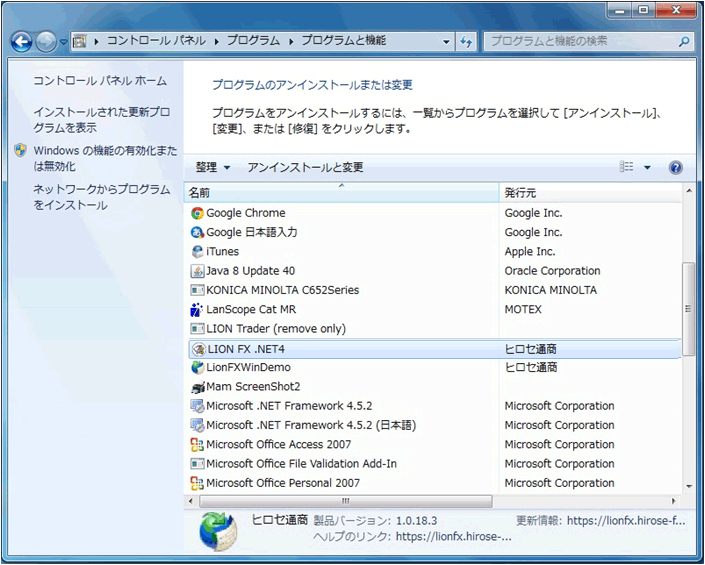The height and width of the screenshot is (565, 705).
Task: Click the 製品バージョン 1.0.18.3 value
Action: coord(416,521)
